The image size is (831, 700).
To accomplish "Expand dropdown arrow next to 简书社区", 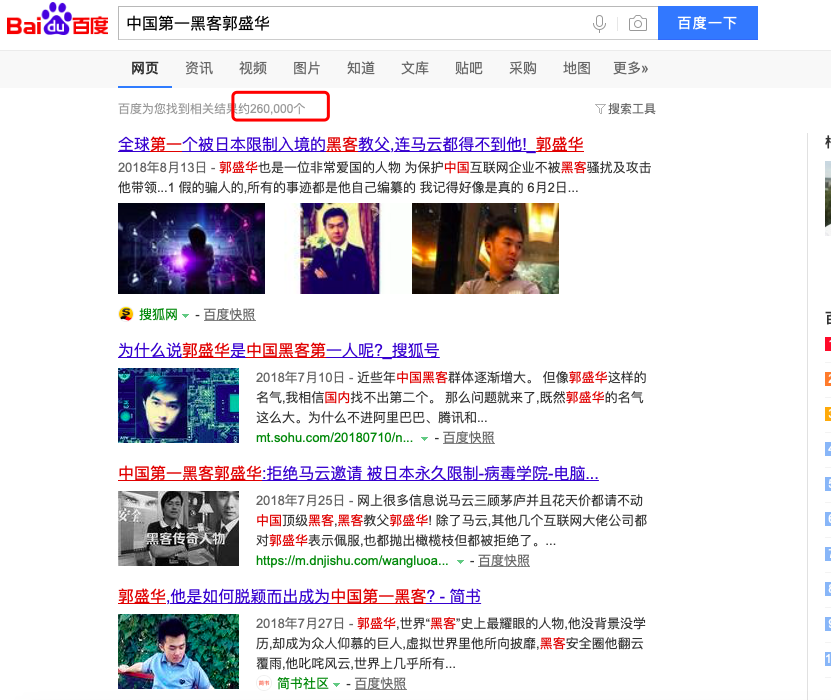I will pos(337,685).
